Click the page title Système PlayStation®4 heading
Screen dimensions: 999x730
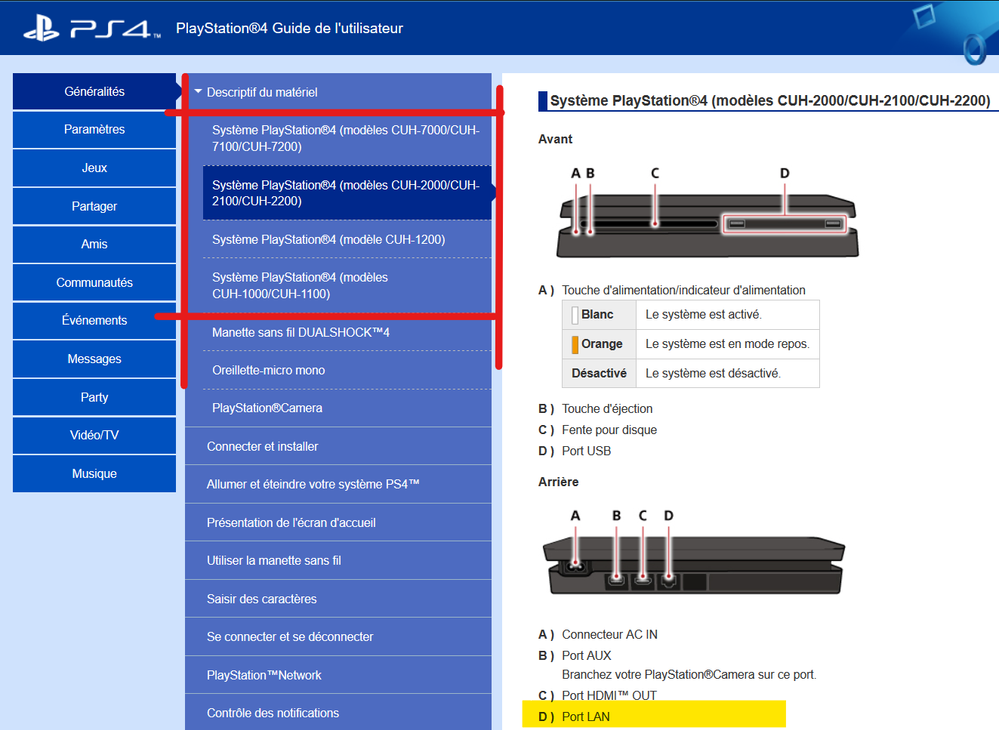770,101
